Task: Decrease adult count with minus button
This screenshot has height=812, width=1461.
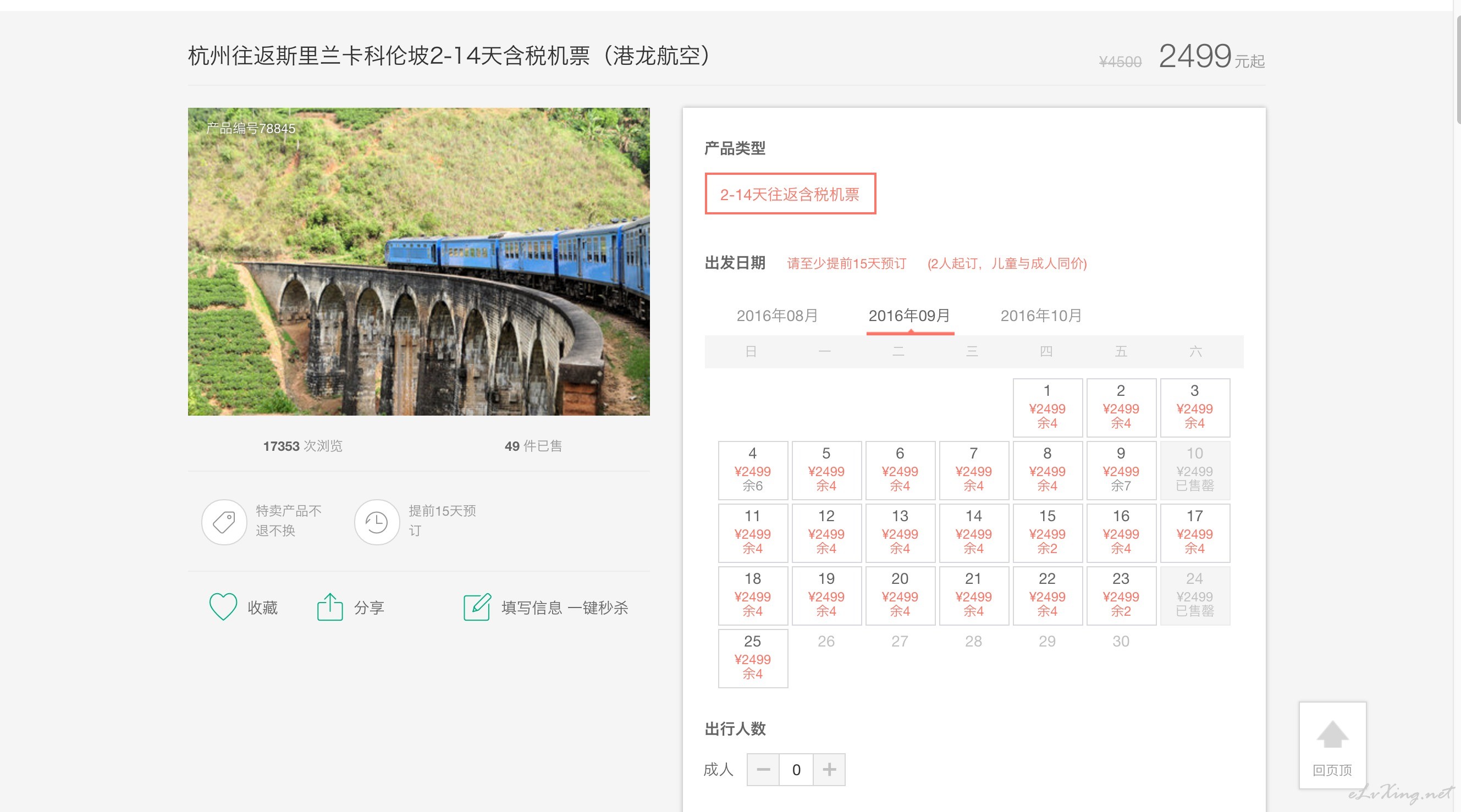Action: [763, 770]
